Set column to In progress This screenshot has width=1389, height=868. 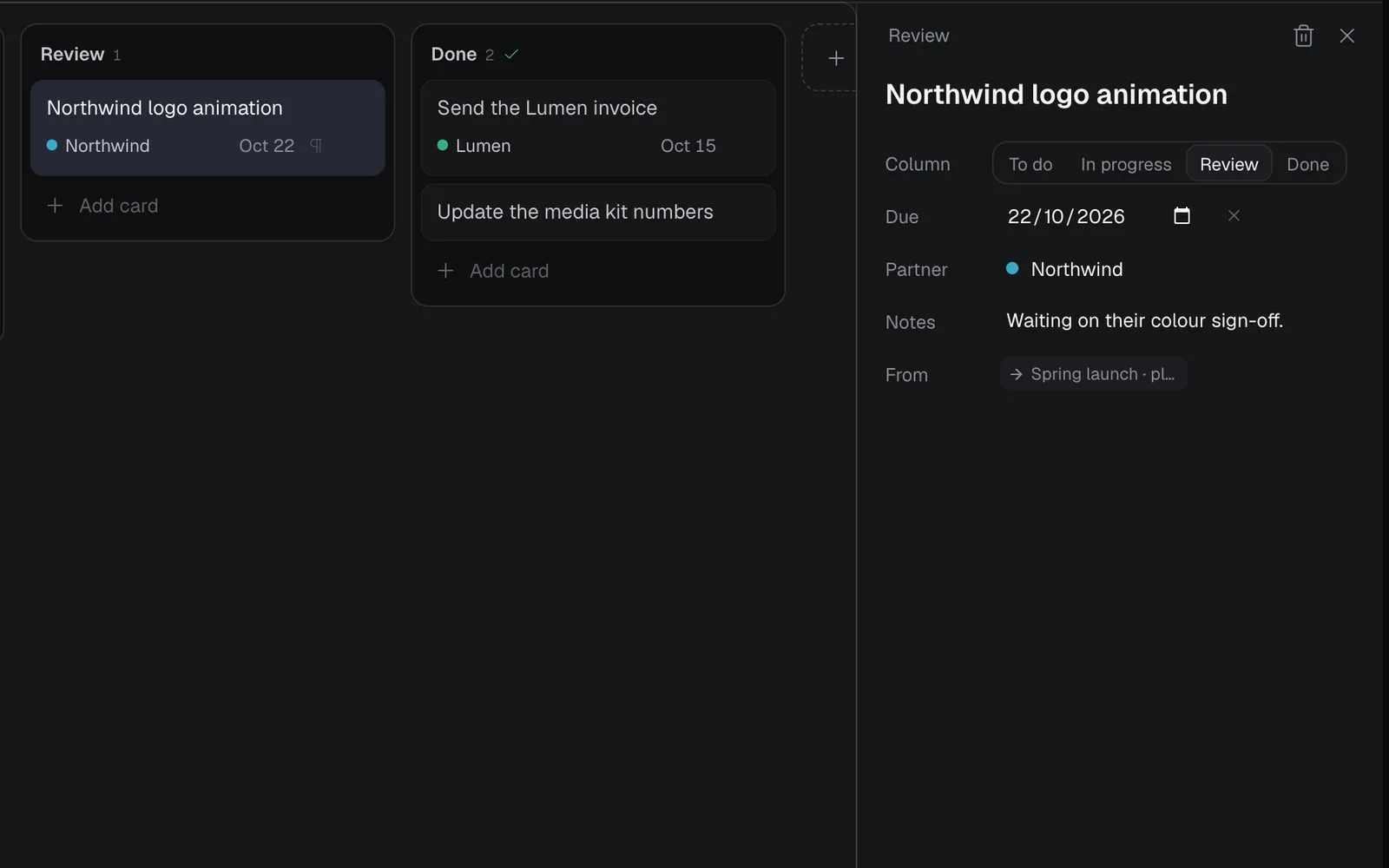point(1126,164)
